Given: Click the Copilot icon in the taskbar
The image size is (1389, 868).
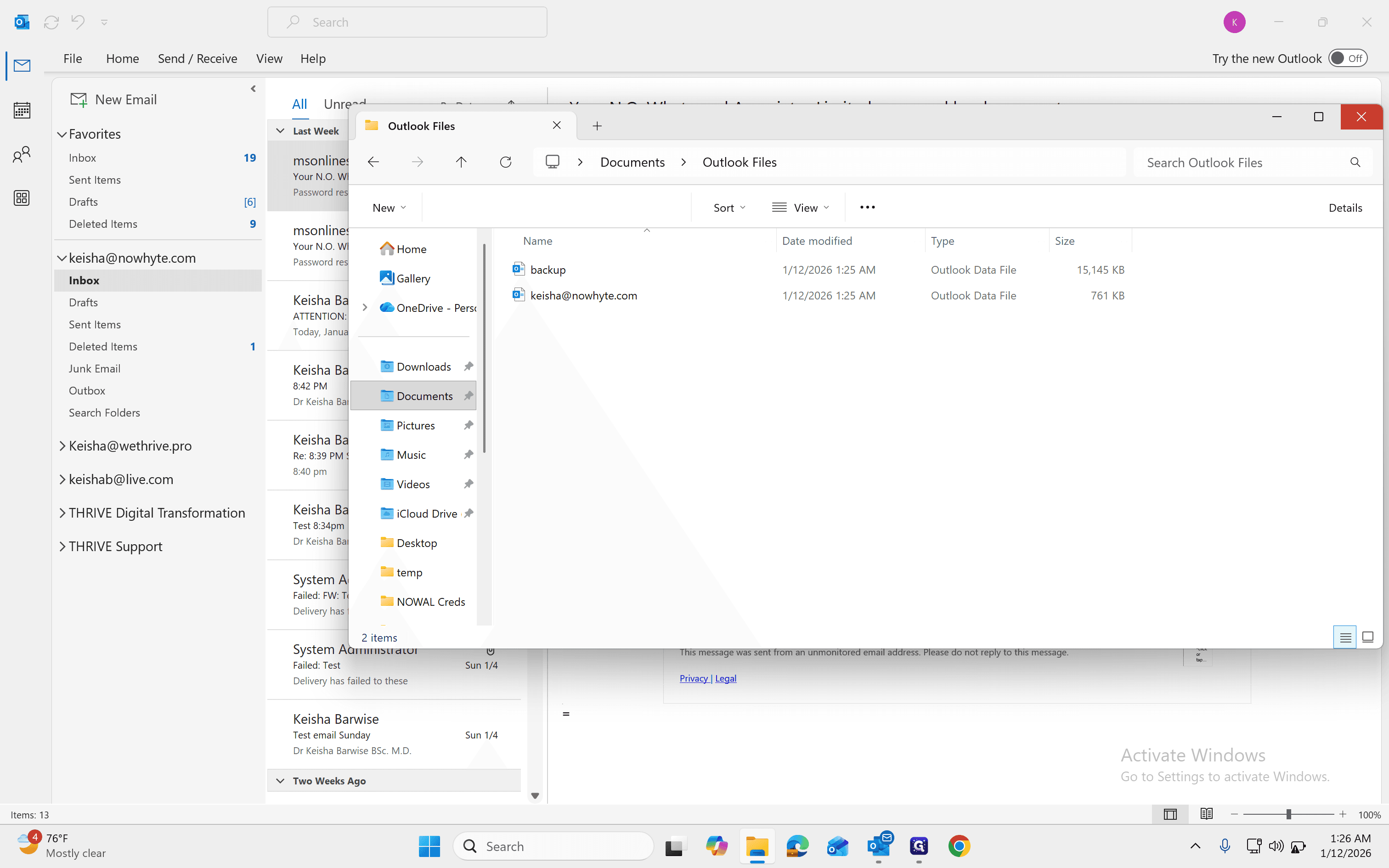Looking at the screenshot, I should [716, 846].
